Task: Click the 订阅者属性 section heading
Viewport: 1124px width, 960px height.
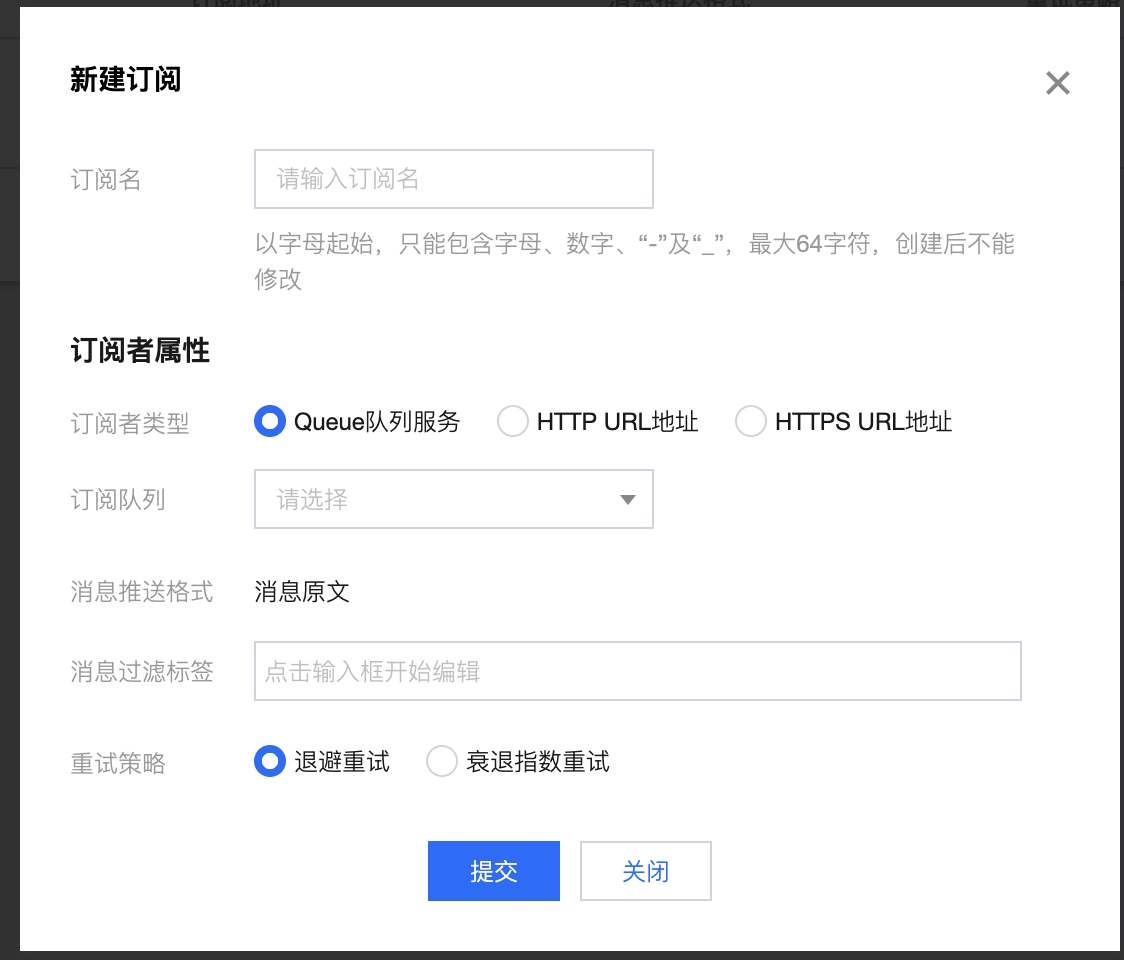Action: (140, 351)
